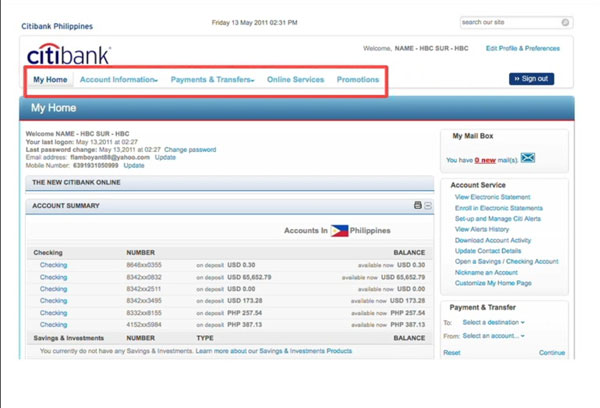Expand the Payments & Transfers menu
The image size is (600, 408).
click(212, 80)
